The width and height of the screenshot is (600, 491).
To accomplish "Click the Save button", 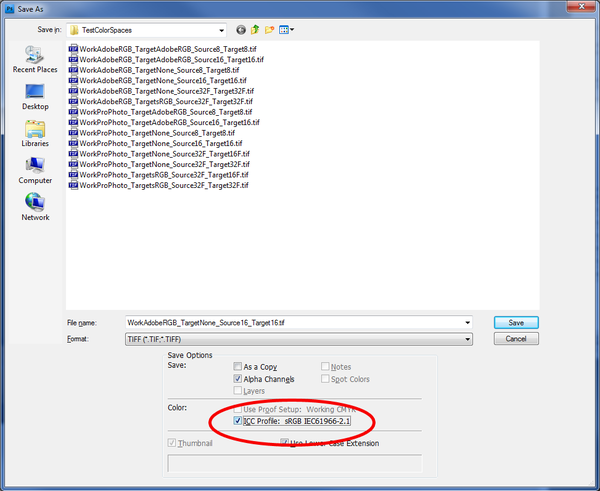I will click(516, 323).
